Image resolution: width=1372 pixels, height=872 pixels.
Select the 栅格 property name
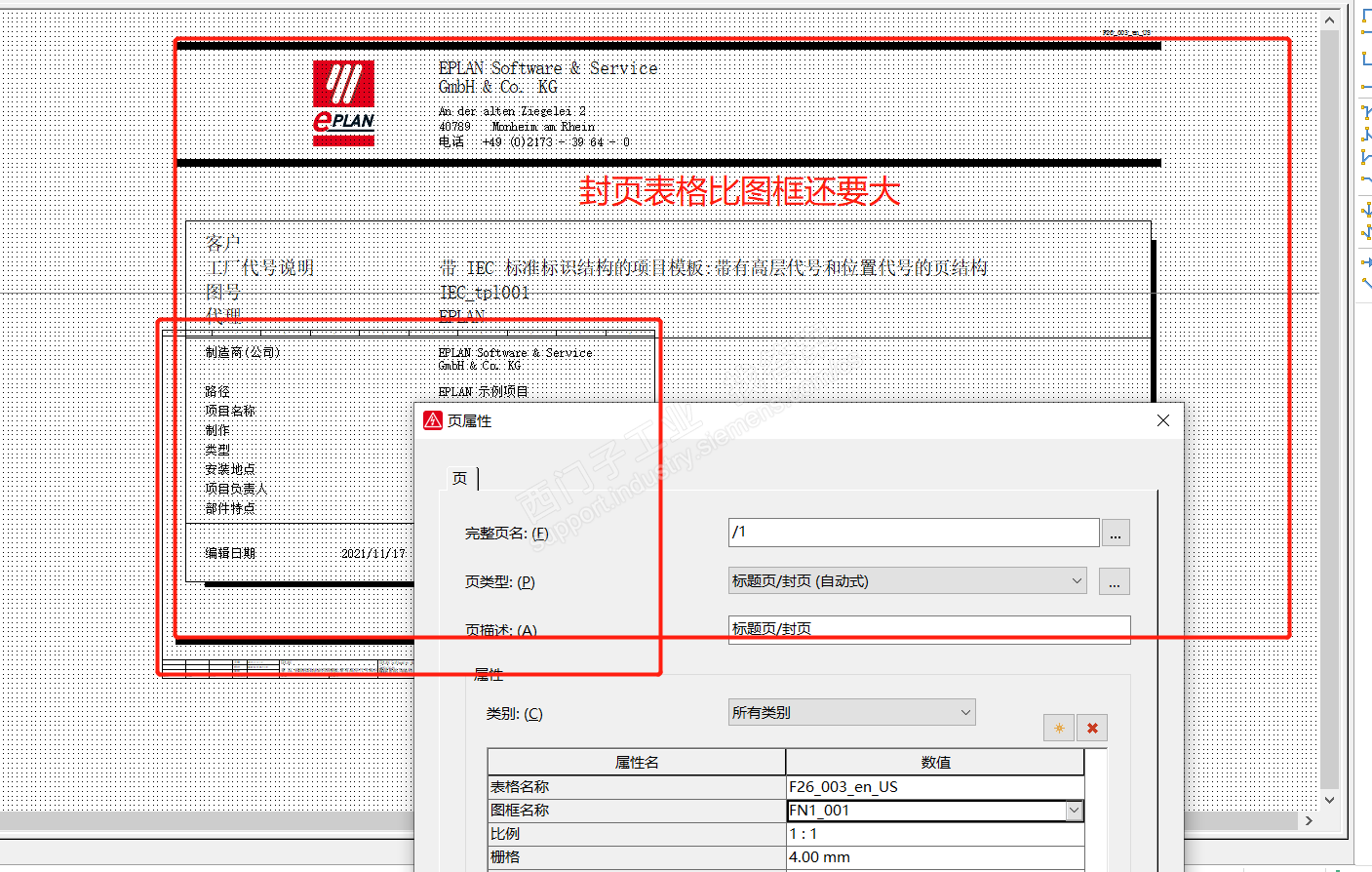[637, 857]
